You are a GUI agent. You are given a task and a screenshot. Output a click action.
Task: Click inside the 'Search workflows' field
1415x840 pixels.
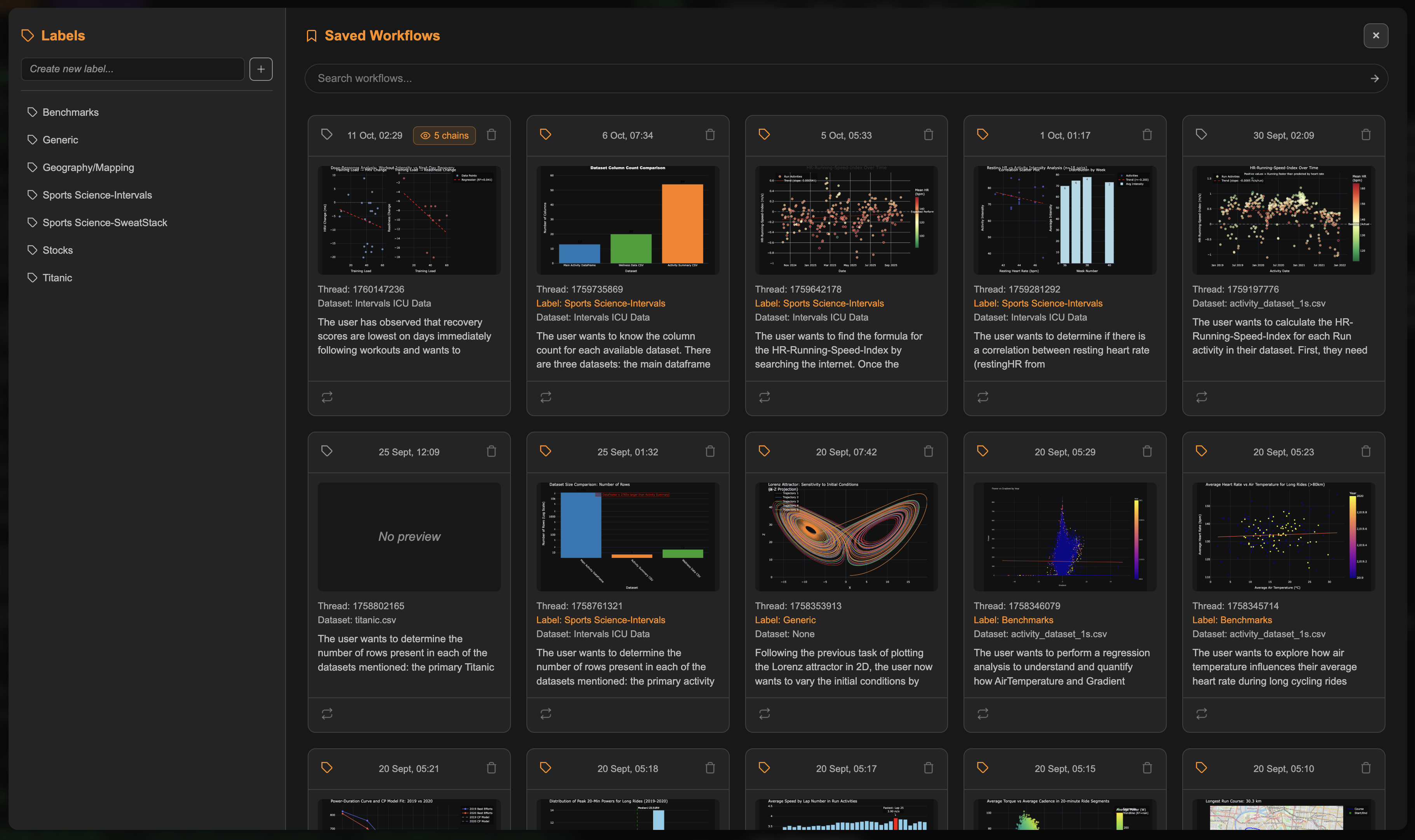pyautogui.click(x=679, y=78)
